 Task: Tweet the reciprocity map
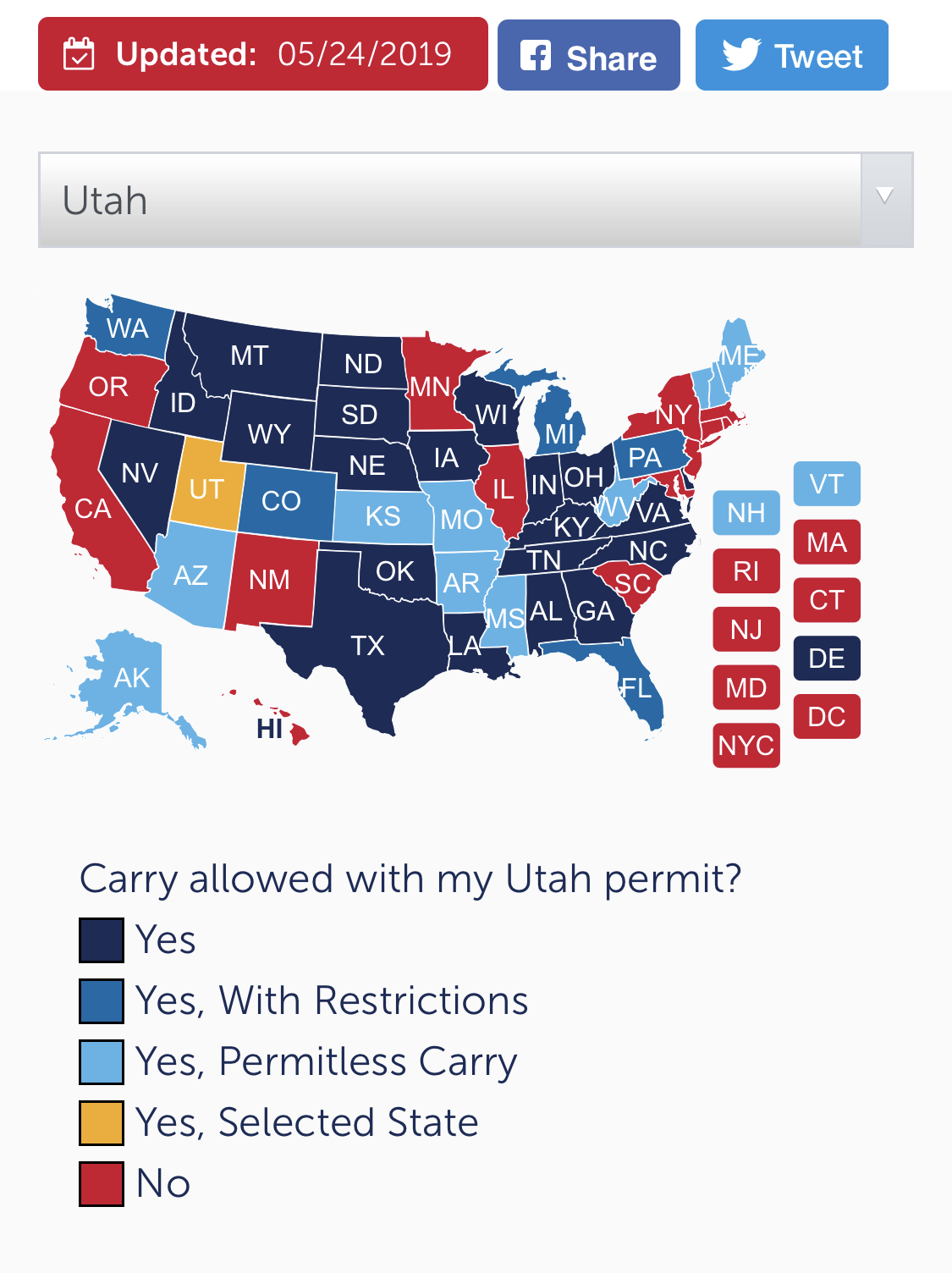coord(792,55)
